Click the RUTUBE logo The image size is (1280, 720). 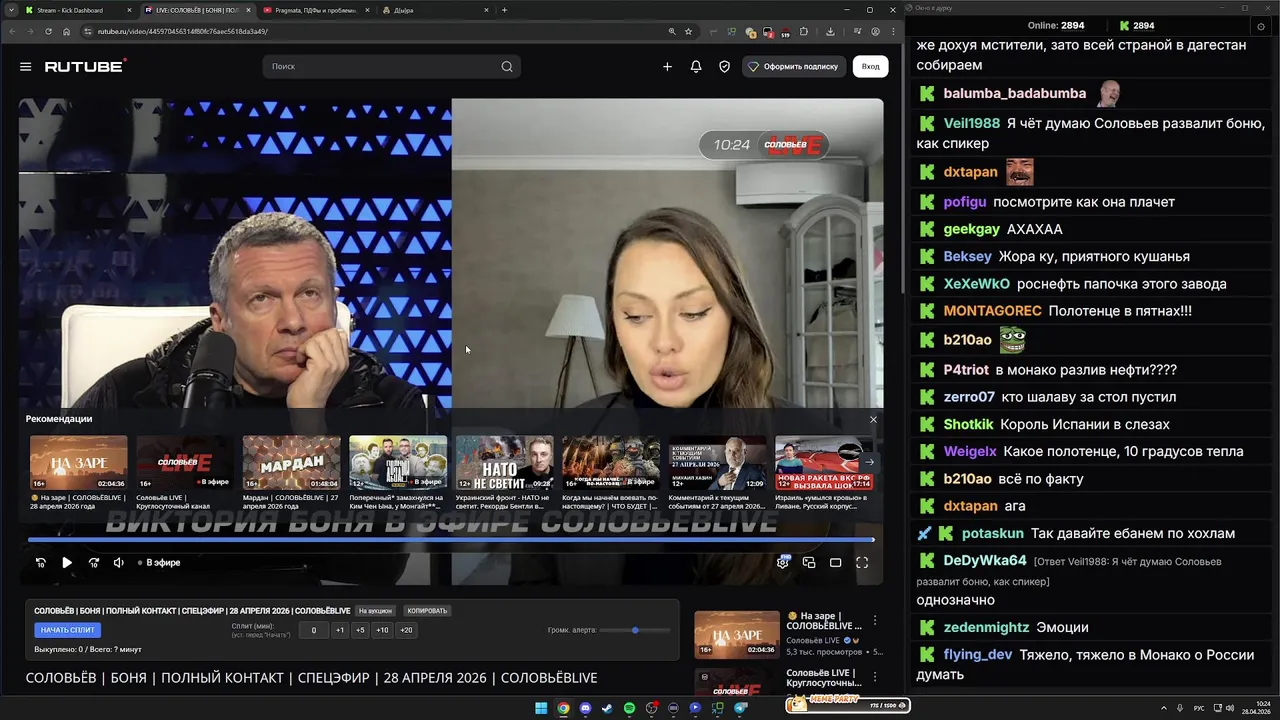tap(85, 66)
